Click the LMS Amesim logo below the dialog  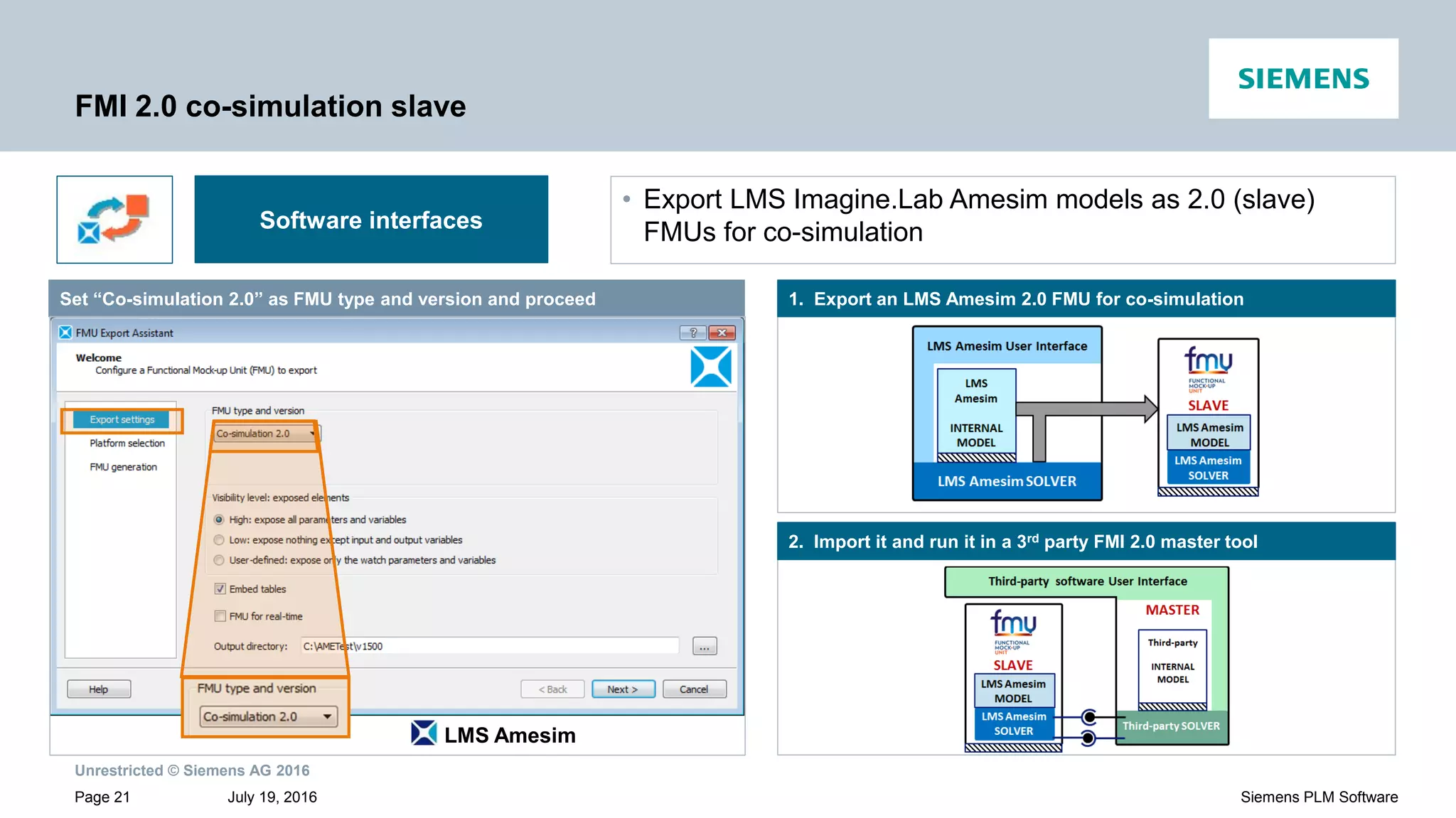point(424,733)
